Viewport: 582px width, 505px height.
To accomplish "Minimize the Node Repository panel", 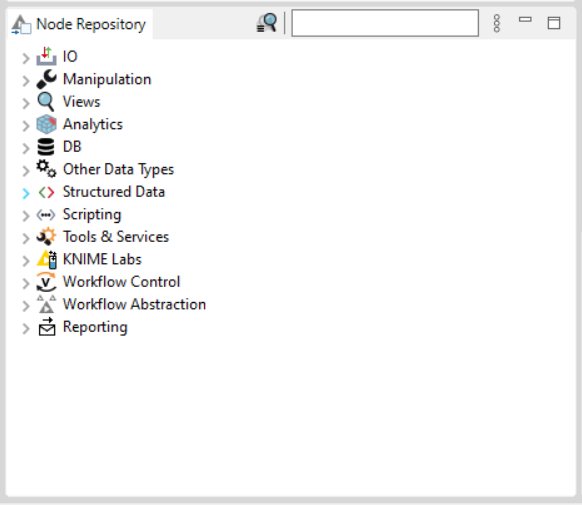I will click(x=525, y=19).
